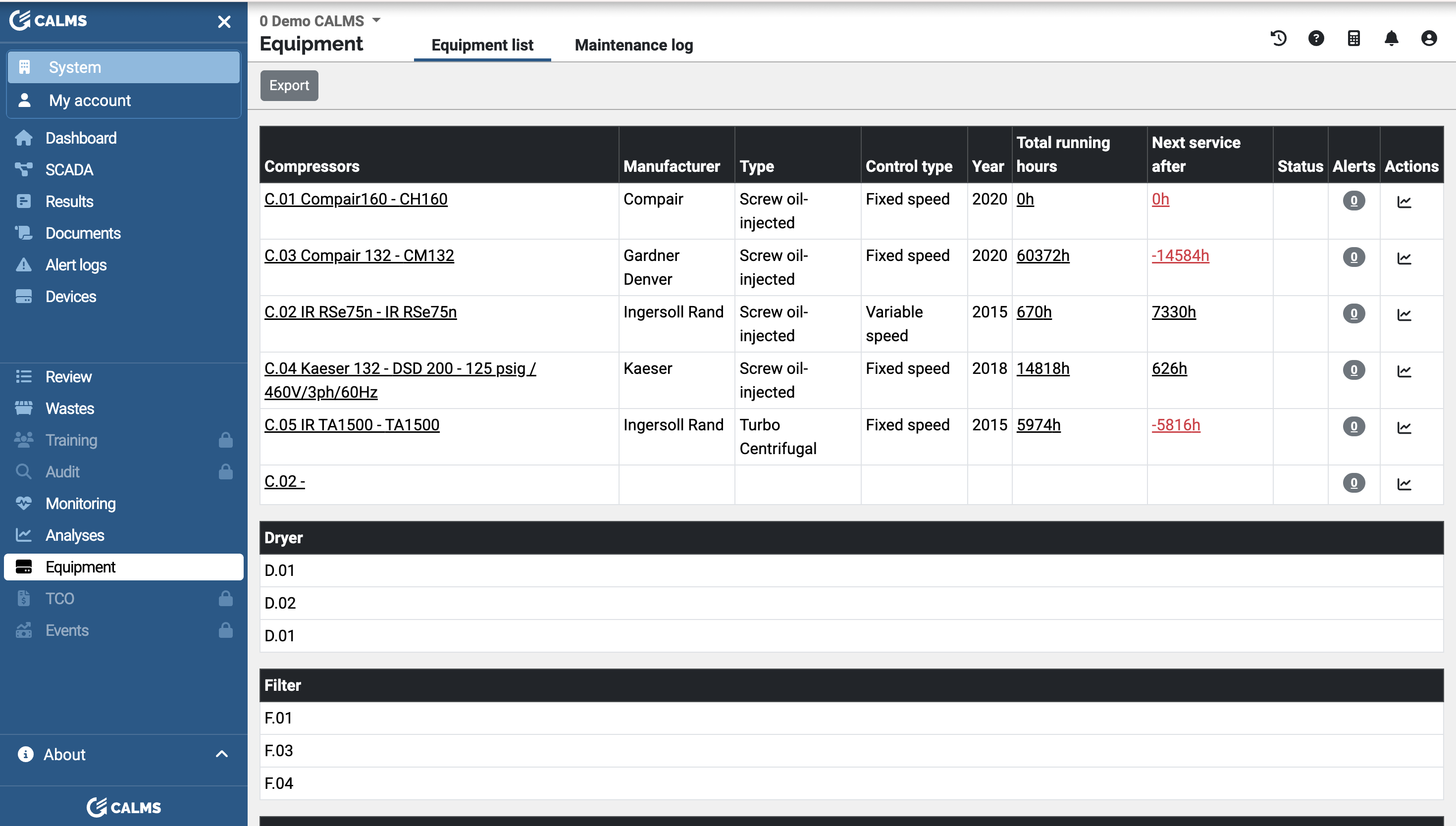Go to Dashboard
Screen dimensions: 1456x826
click(x=124, y=138)
